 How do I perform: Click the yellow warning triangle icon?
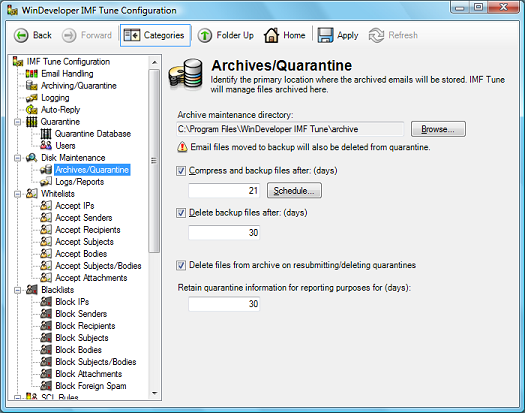click(x=182, y=147)
